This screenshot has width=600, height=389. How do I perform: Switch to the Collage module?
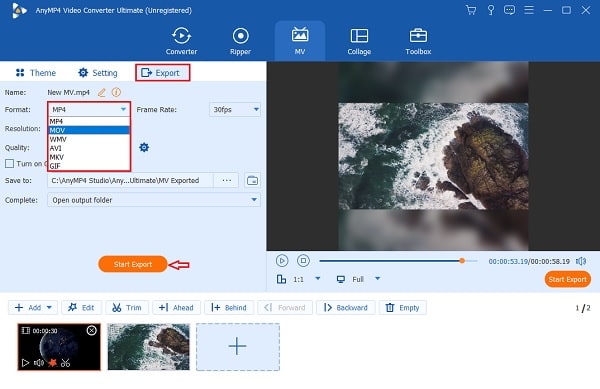coord(359,41)
